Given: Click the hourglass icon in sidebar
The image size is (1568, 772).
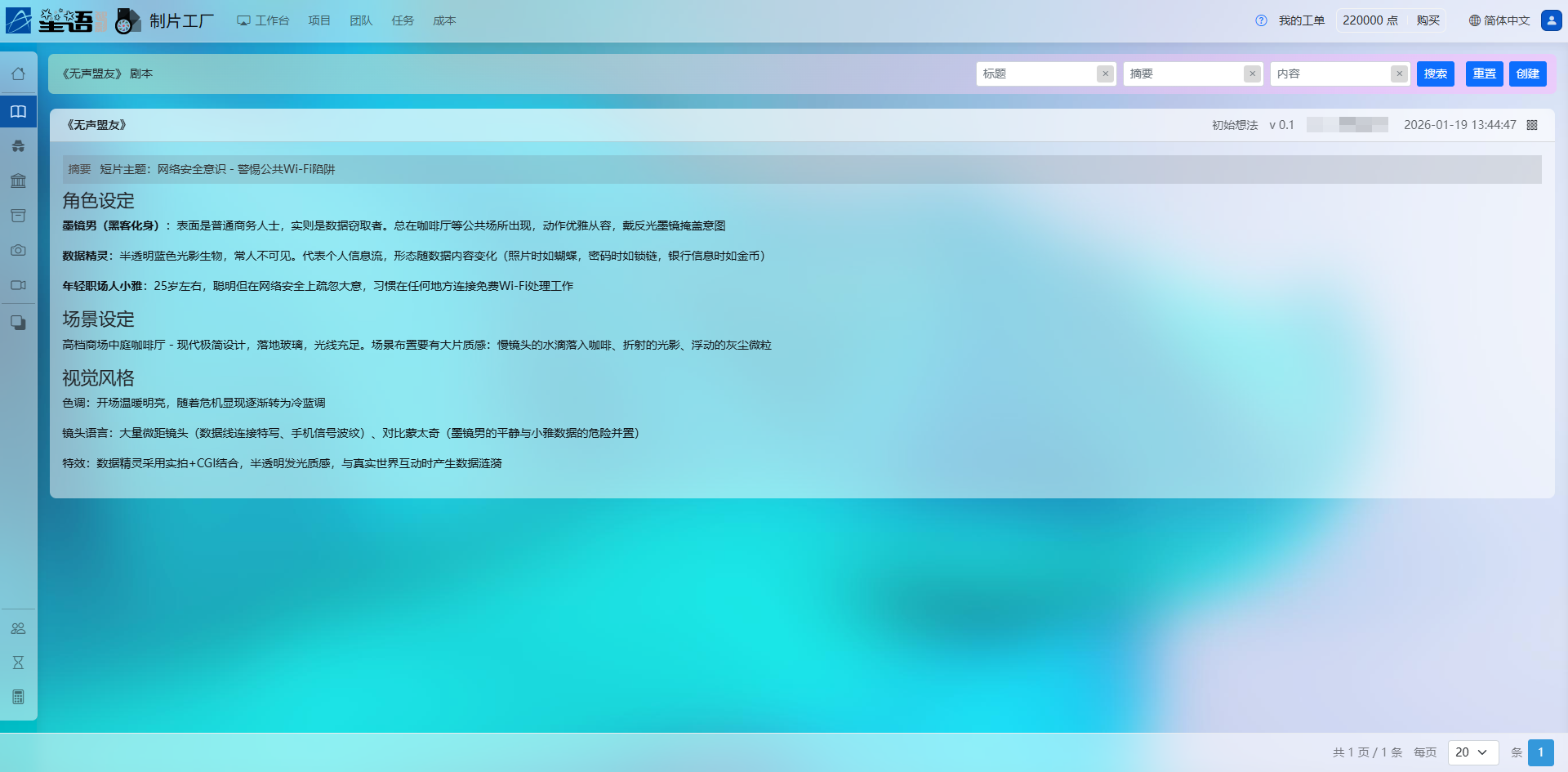Looking at the screenshot, I should (x=18, y=663).
